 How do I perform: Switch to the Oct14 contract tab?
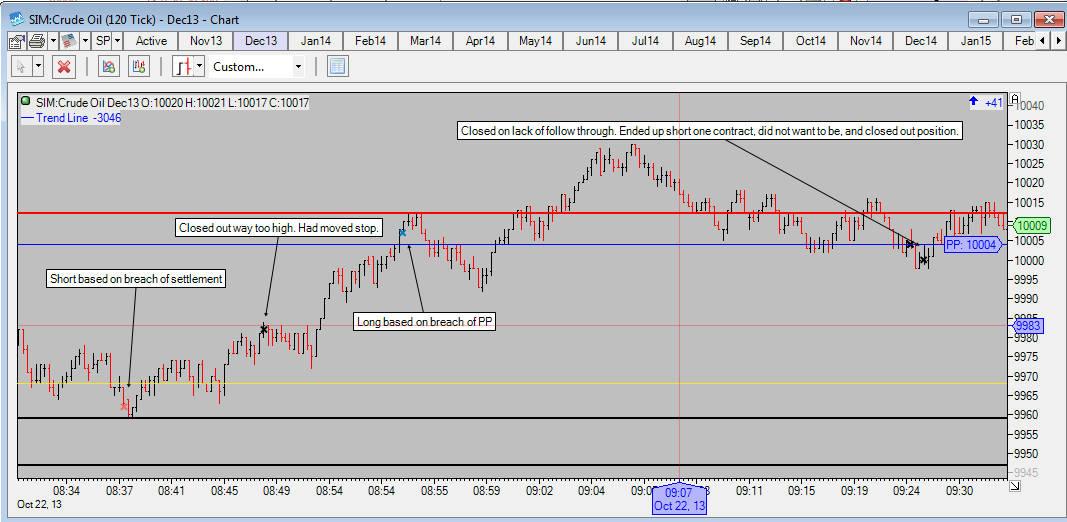coord(810,41)
